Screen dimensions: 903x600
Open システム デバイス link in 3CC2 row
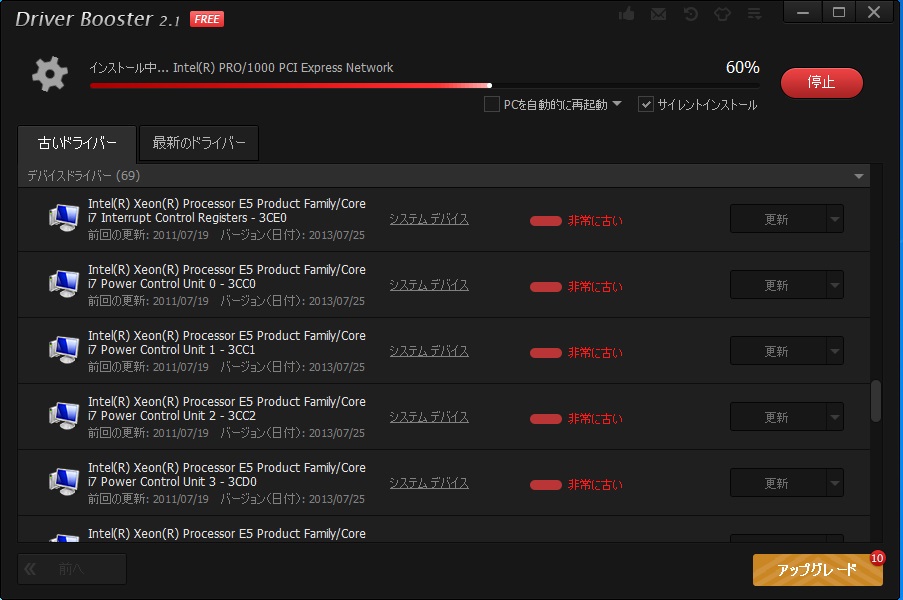pos(429,417)
